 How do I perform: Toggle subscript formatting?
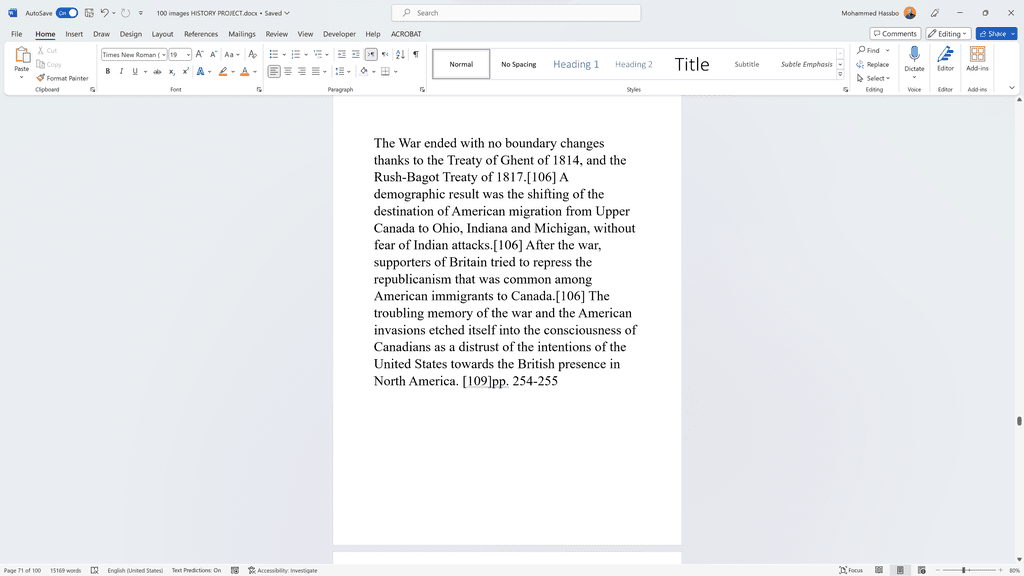(172, 72)
